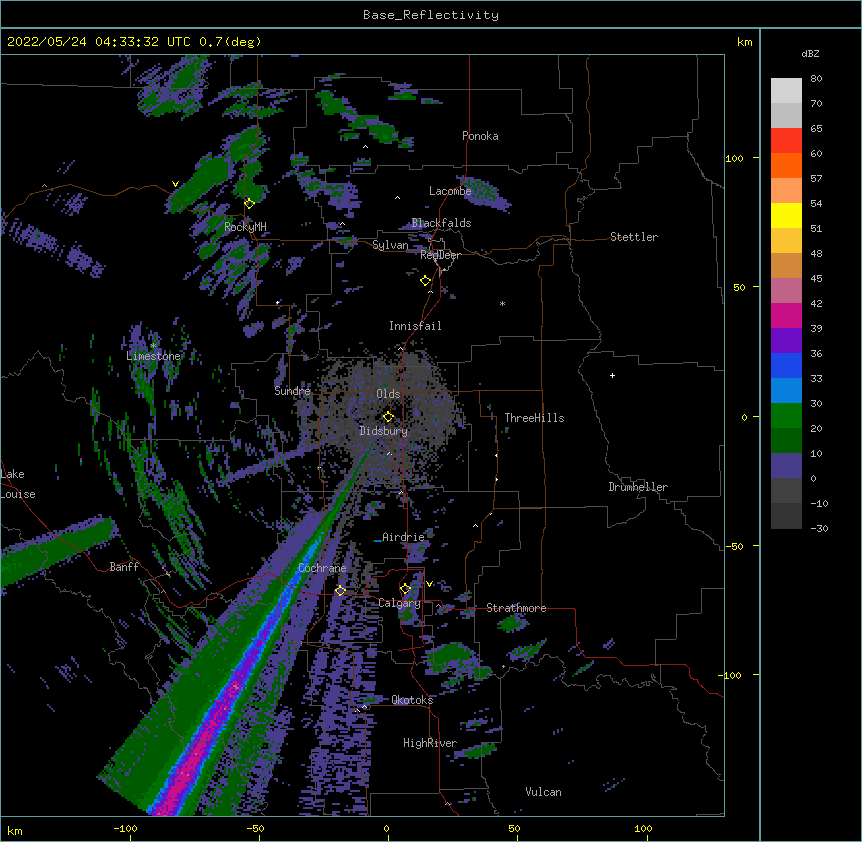Viewport: 862px width, 842px height.
Task: Click the Base_Reflectivity title text
Action: (x=431, y=15)
